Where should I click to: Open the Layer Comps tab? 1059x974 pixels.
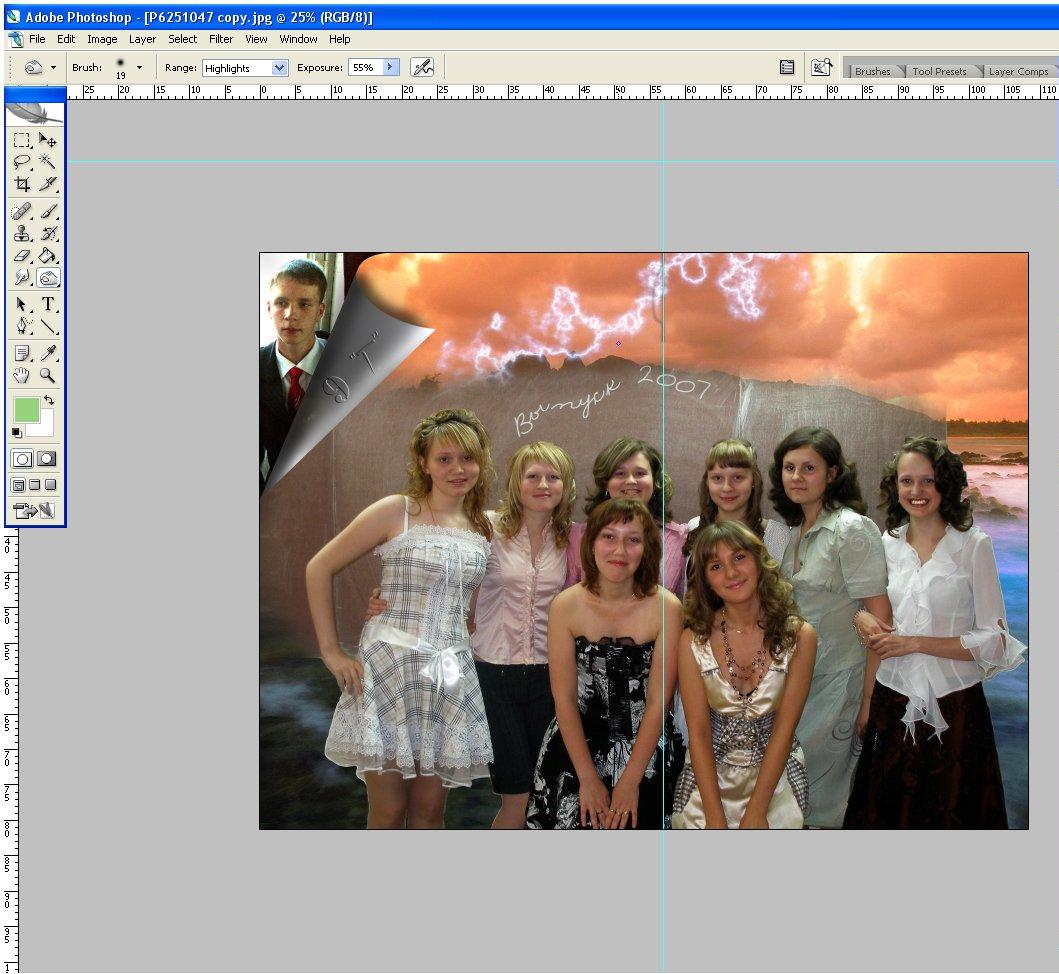point(1017,71)
